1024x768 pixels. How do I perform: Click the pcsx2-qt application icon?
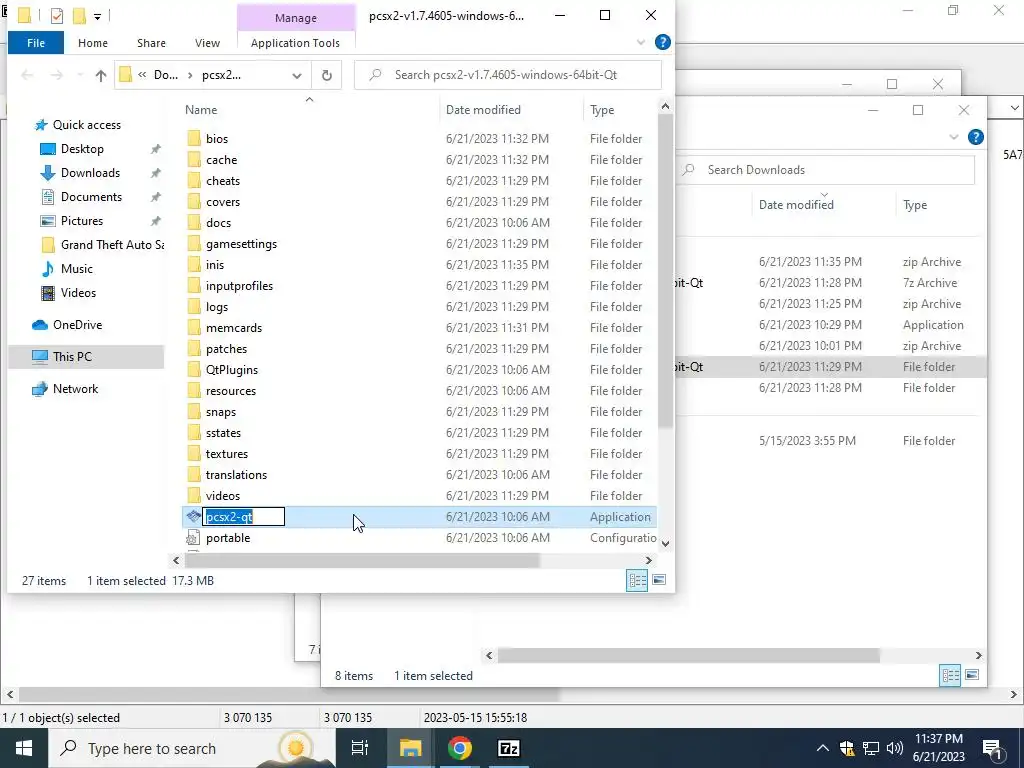click(193, 517)
